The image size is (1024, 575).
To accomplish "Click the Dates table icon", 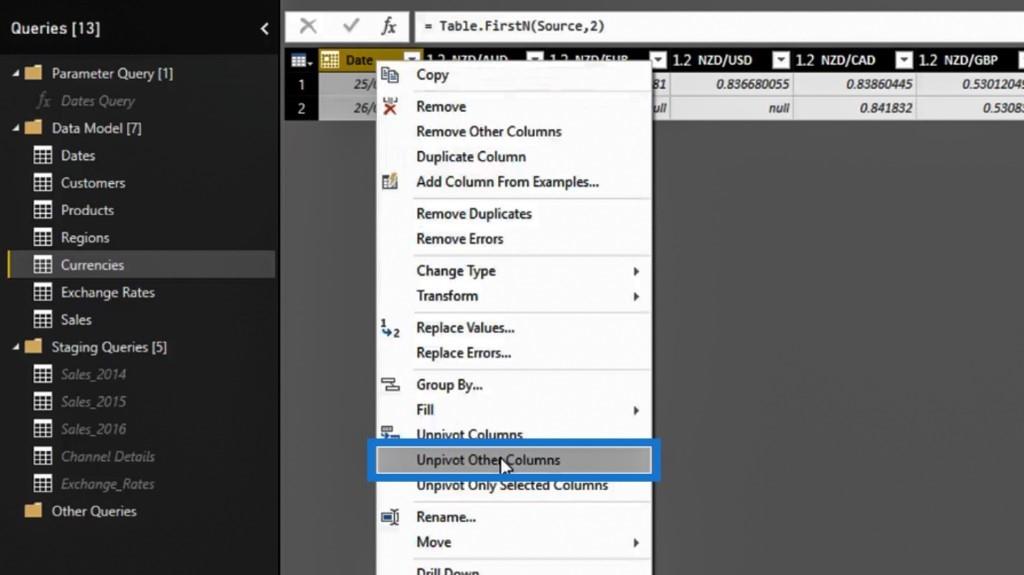I will click(x=43, y=156).
